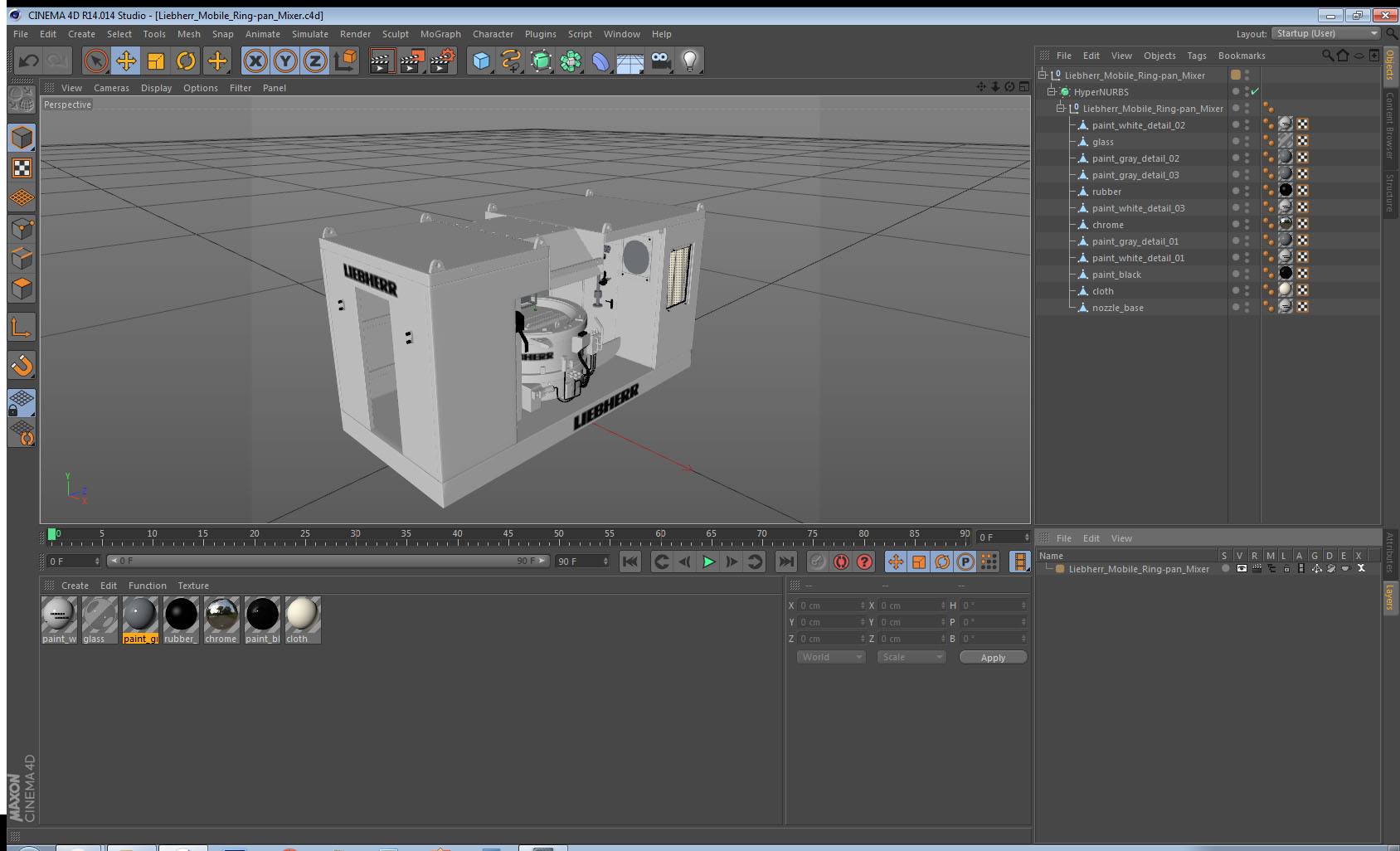Image resolution: width=1400 pixels, height=851 pixels.
Task: Add a floor environment object
Action: [x=630, y=61]
